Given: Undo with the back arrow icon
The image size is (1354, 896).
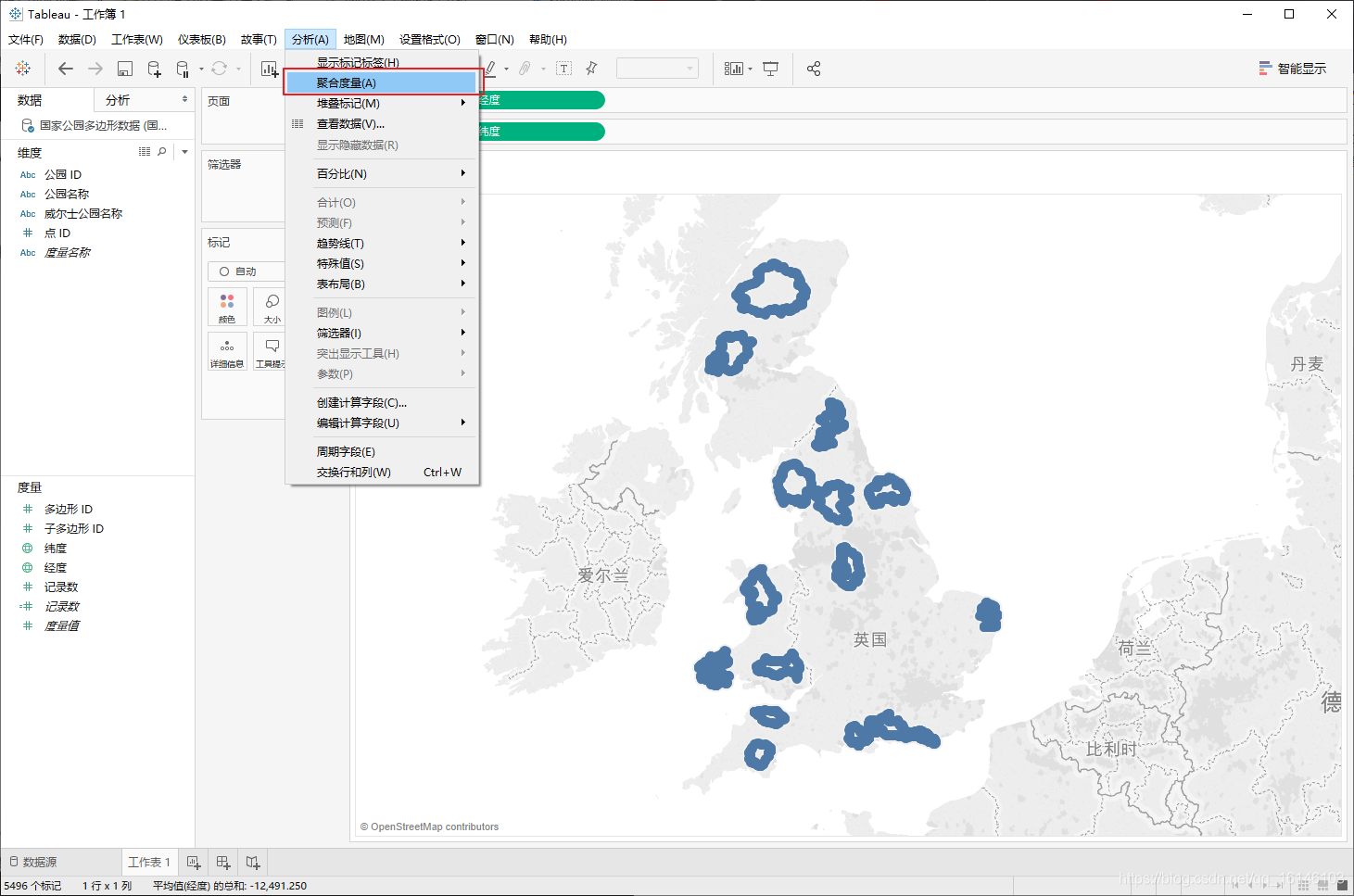Looking at the screenshot, I should pos(65,69).
